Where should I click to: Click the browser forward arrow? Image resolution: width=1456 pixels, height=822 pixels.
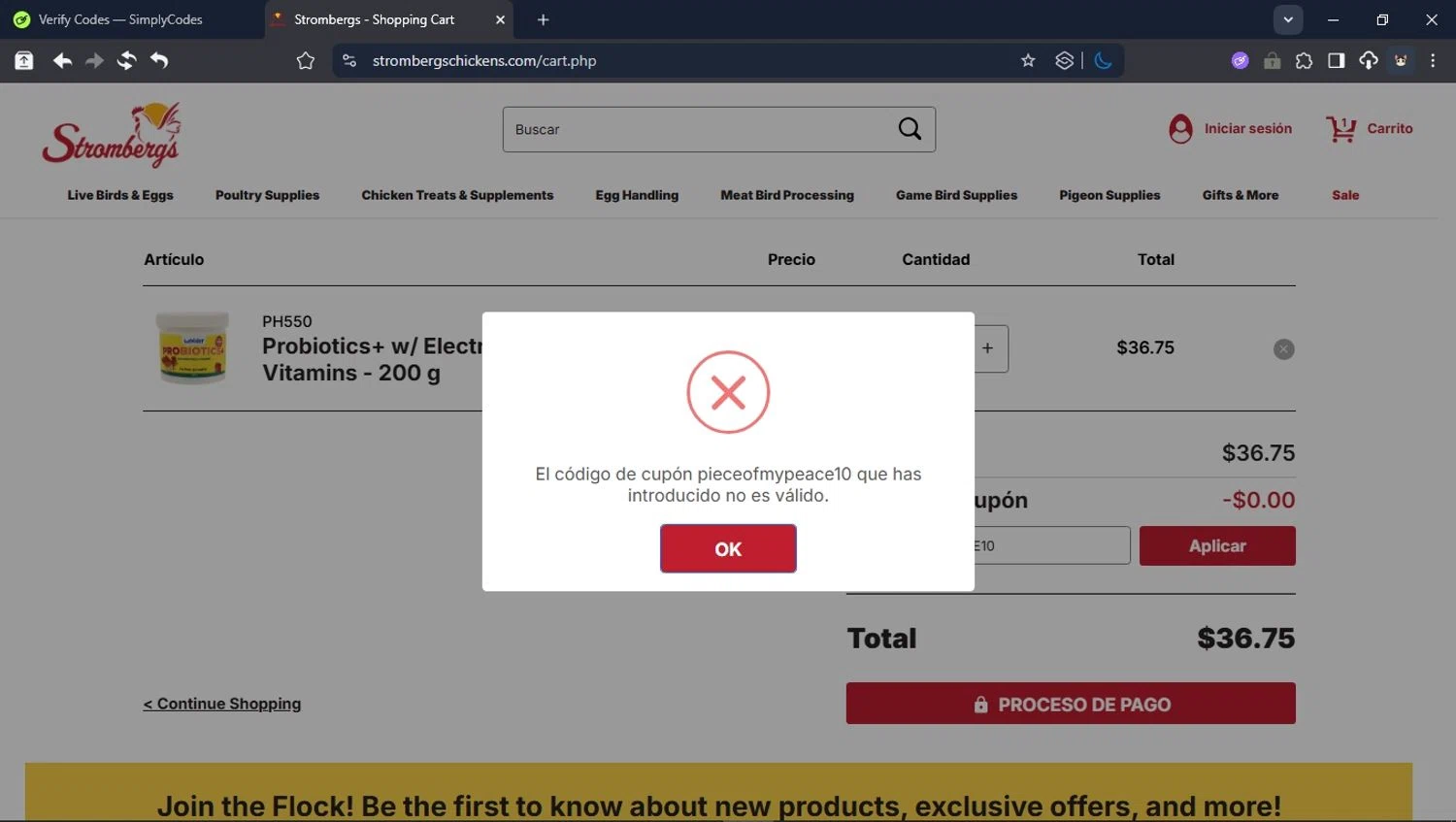click(94, 60)
